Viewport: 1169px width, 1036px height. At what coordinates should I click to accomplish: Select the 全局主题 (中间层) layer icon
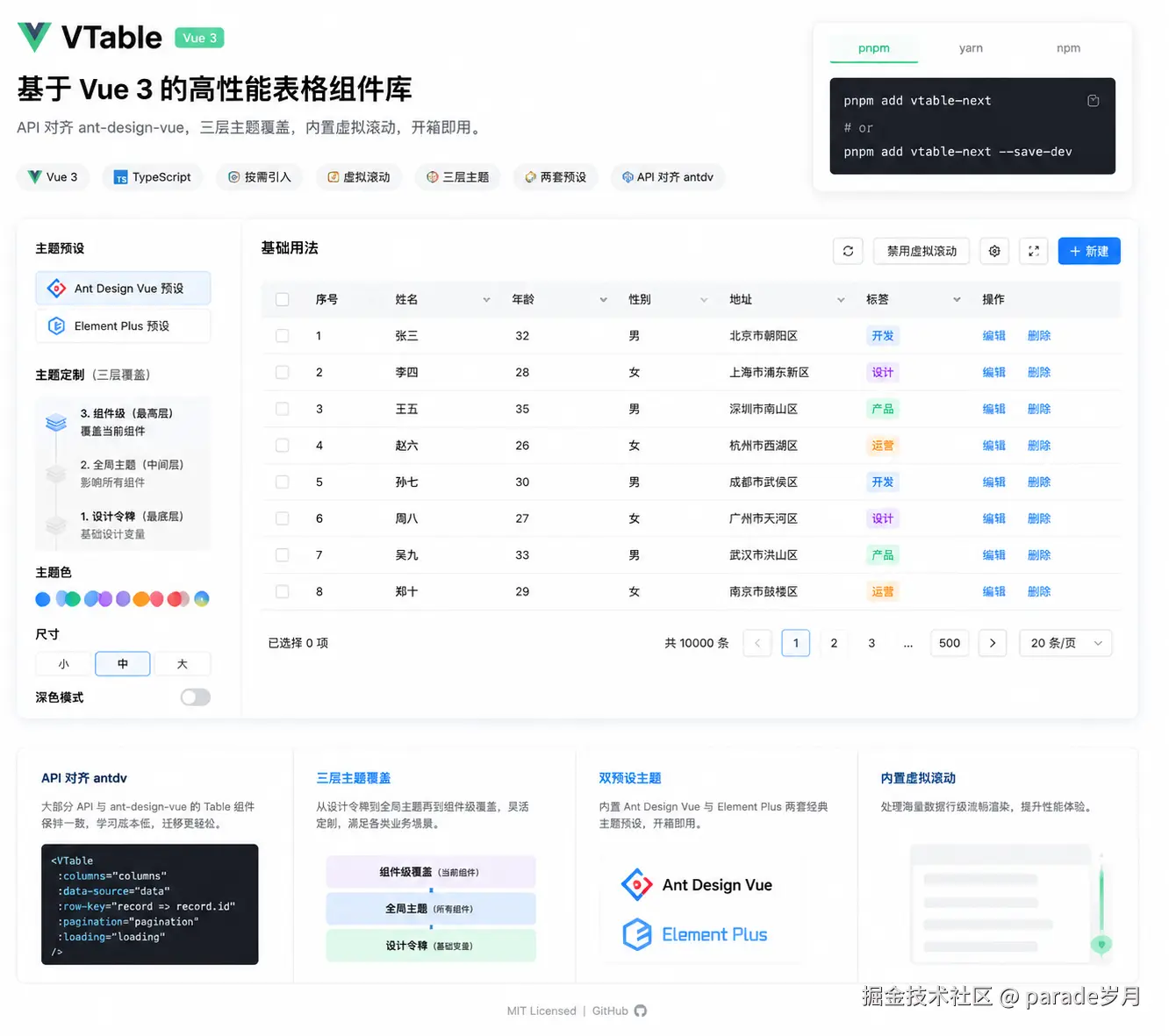coord(56,474)
